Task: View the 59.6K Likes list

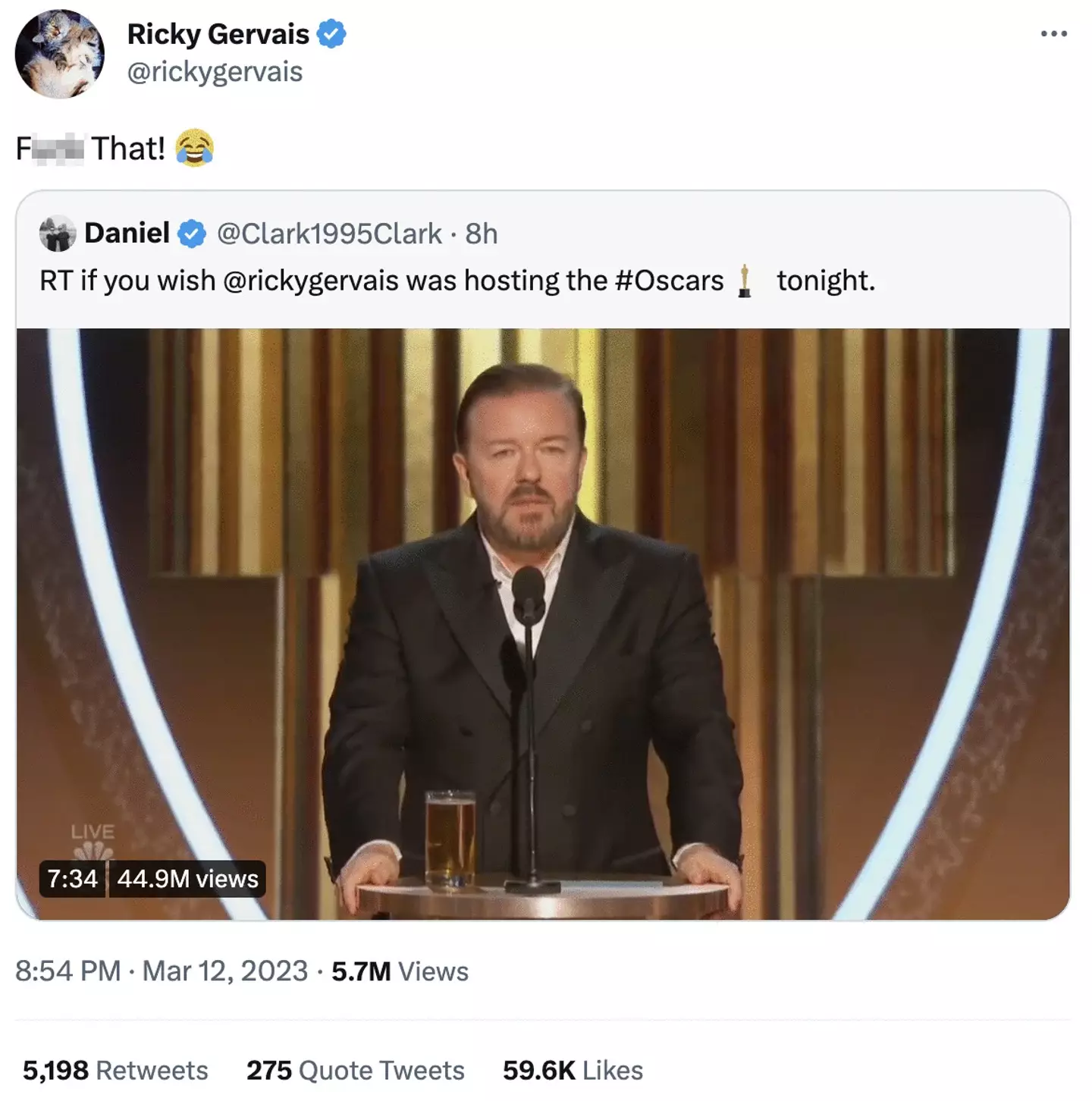Action: pos(573,1070)
